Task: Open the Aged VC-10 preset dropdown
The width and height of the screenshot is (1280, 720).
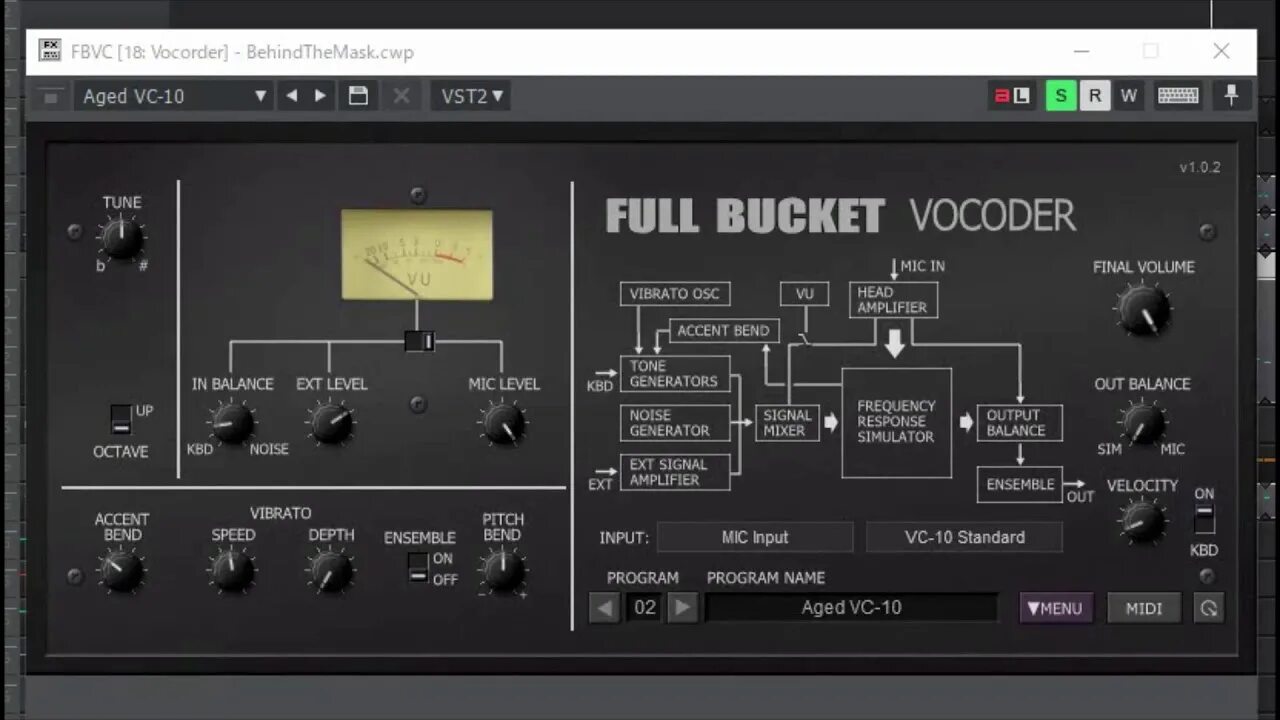Action: (174, 96)
